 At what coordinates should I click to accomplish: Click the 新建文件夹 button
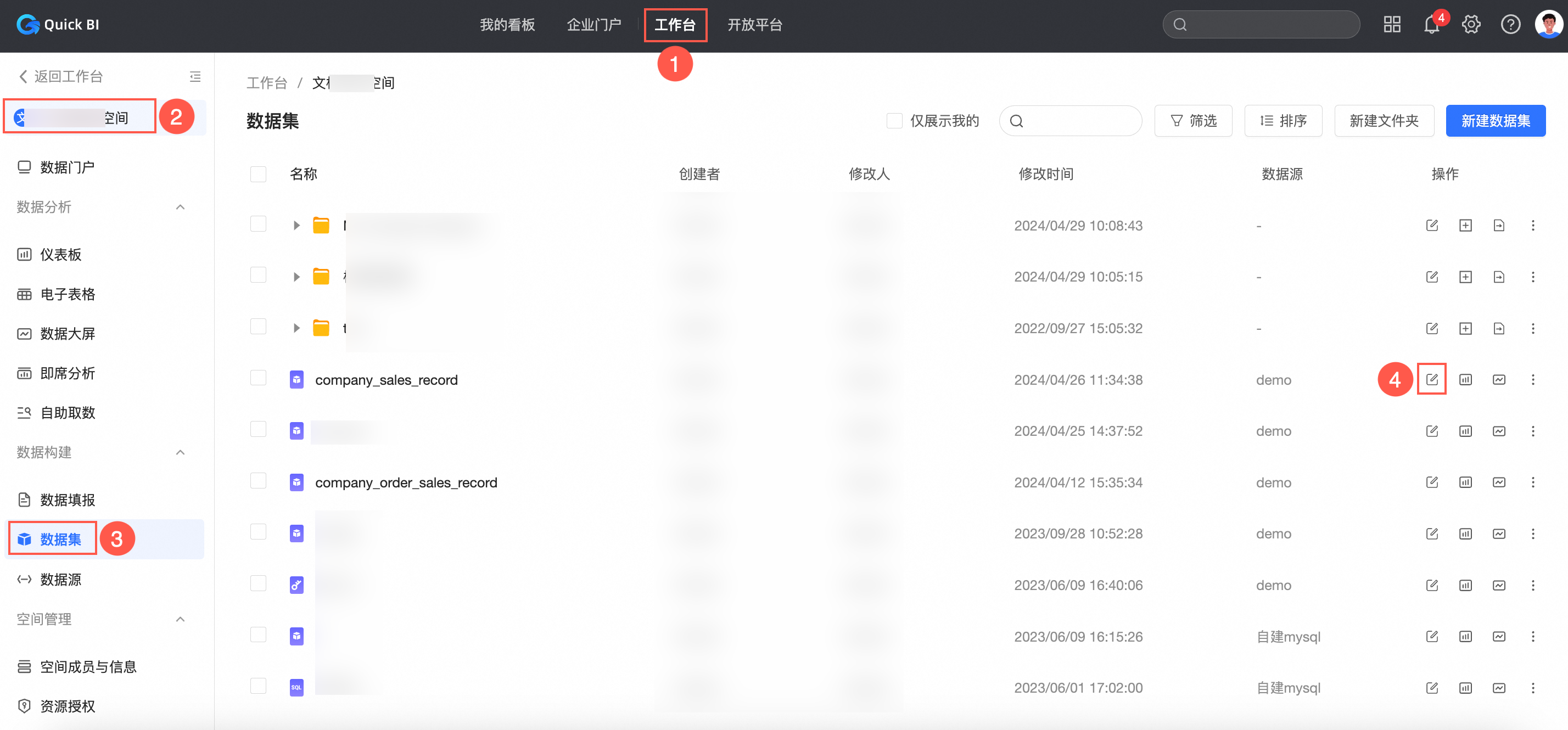[x=1384, y=121]
